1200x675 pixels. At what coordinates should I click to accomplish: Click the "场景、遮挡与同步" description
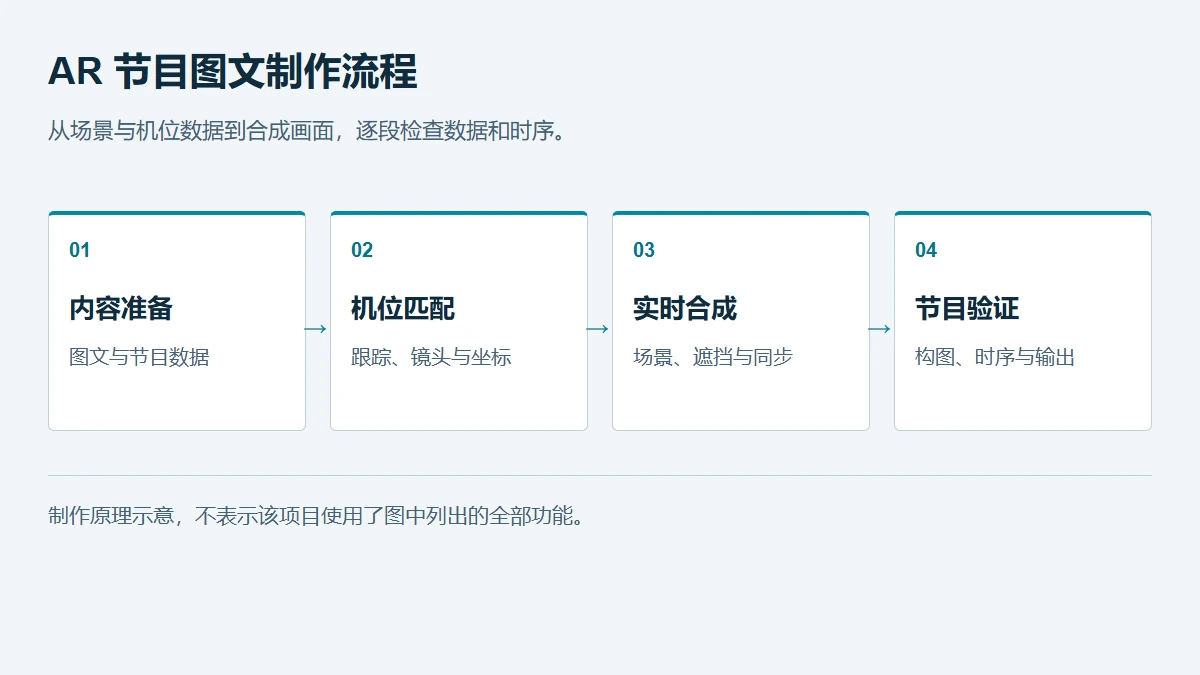713,357
